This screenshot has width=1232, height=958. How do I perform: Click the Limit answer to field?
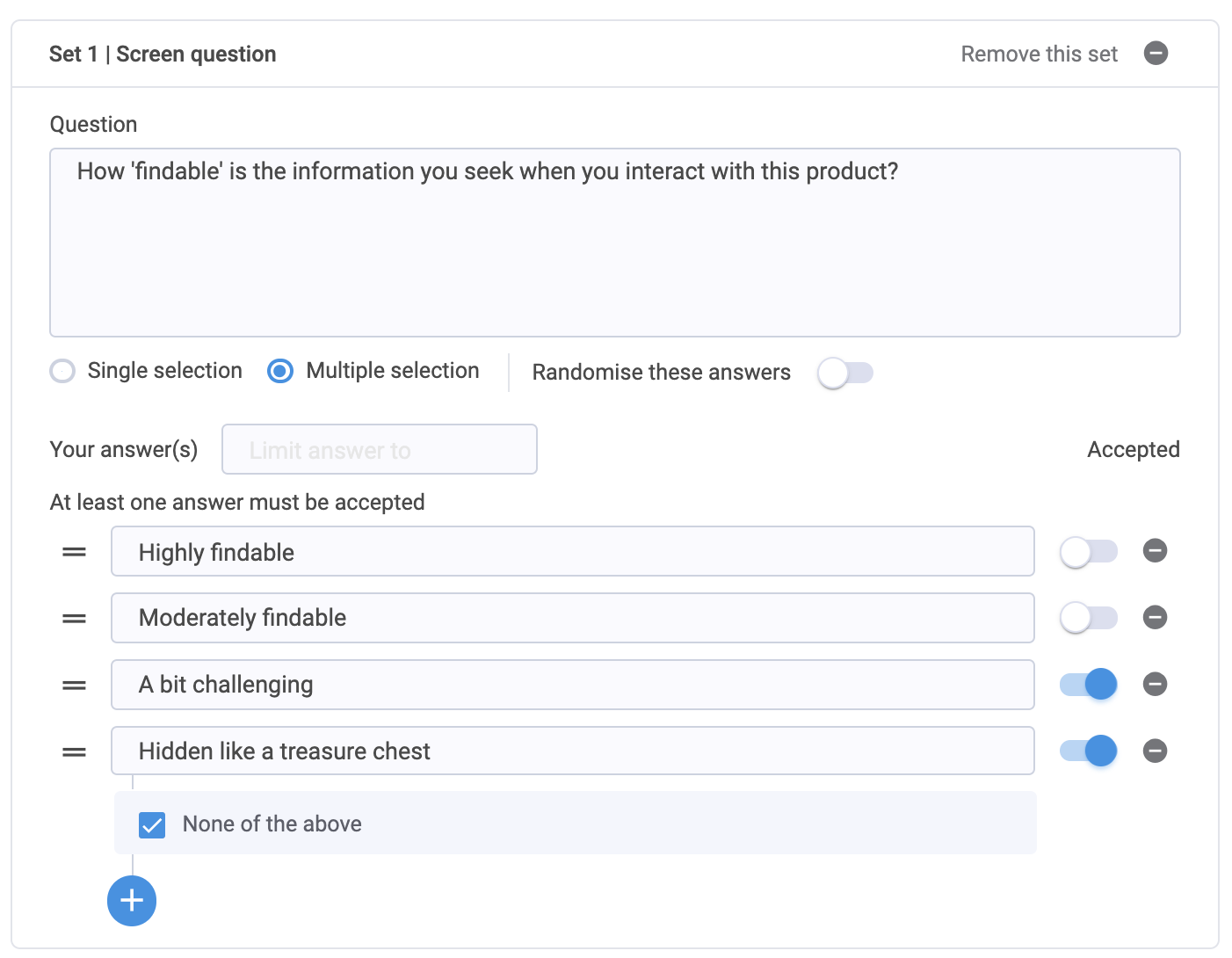[380, 449]
